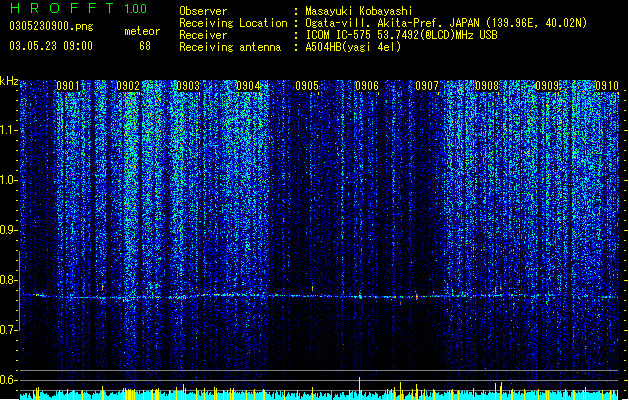Click the 0.6 kHz axis label
629x400 pixels.
click(x=9, y=380)
